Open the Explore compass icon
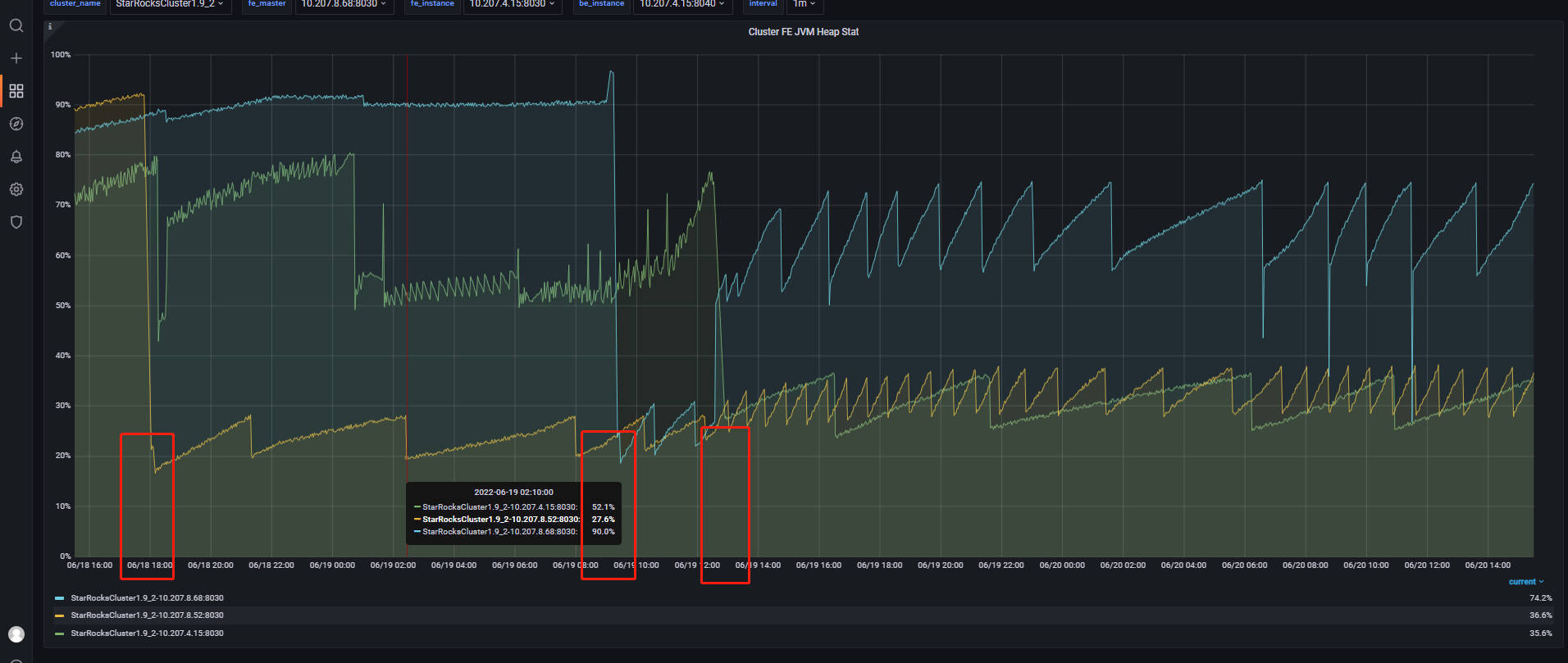This screenshot has width=1568, height=663. 16,124
